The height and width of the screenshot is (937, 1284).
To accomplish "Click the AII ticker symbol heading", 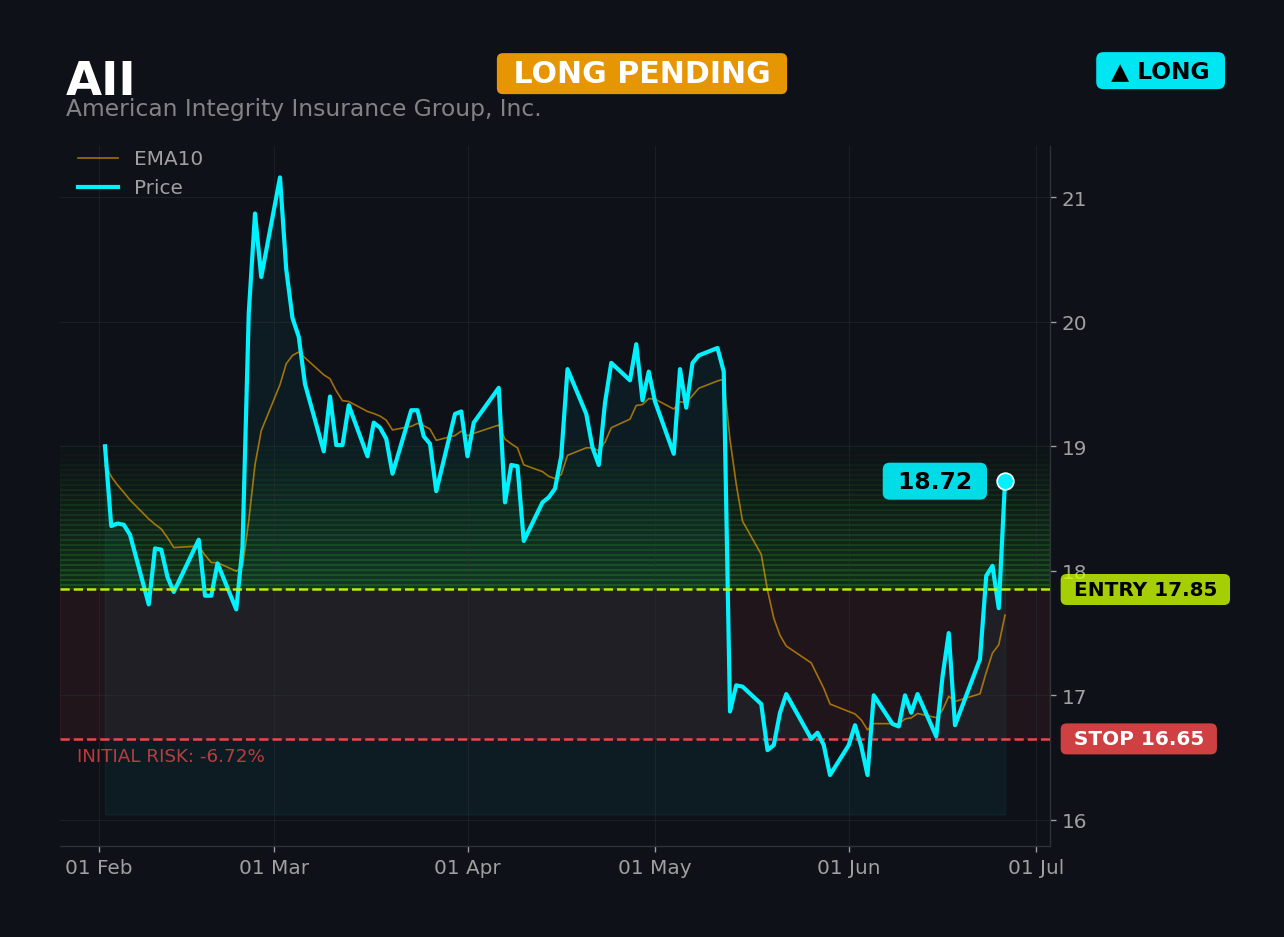I will click(100, 80).
